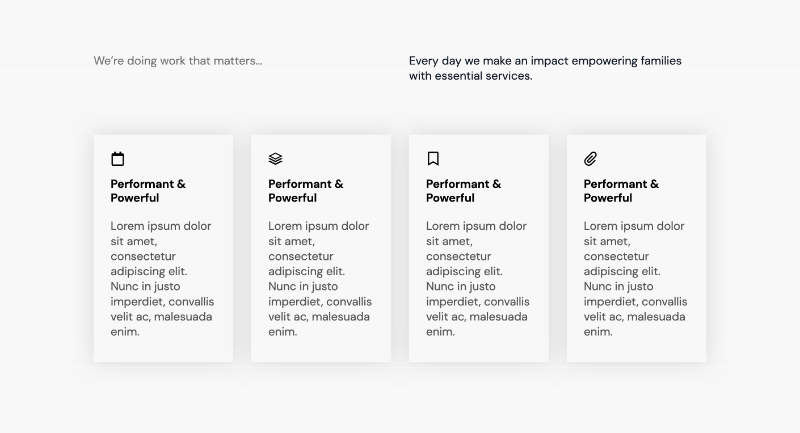Image resolution: width=800 pixels, height=433 pixels.
Task: Click the bookmark icon
Action: click(x=433, y=158)
